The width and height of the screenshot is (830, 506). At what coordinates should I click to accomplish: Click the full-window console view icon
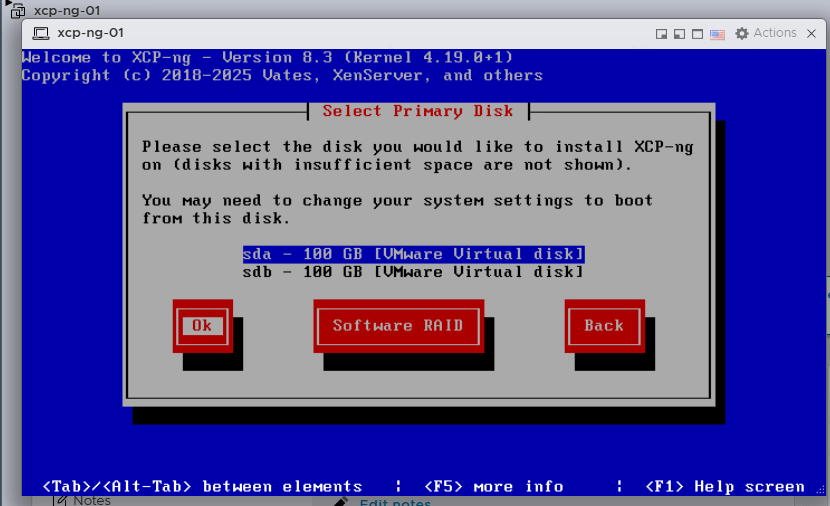[x=697, y=34]
